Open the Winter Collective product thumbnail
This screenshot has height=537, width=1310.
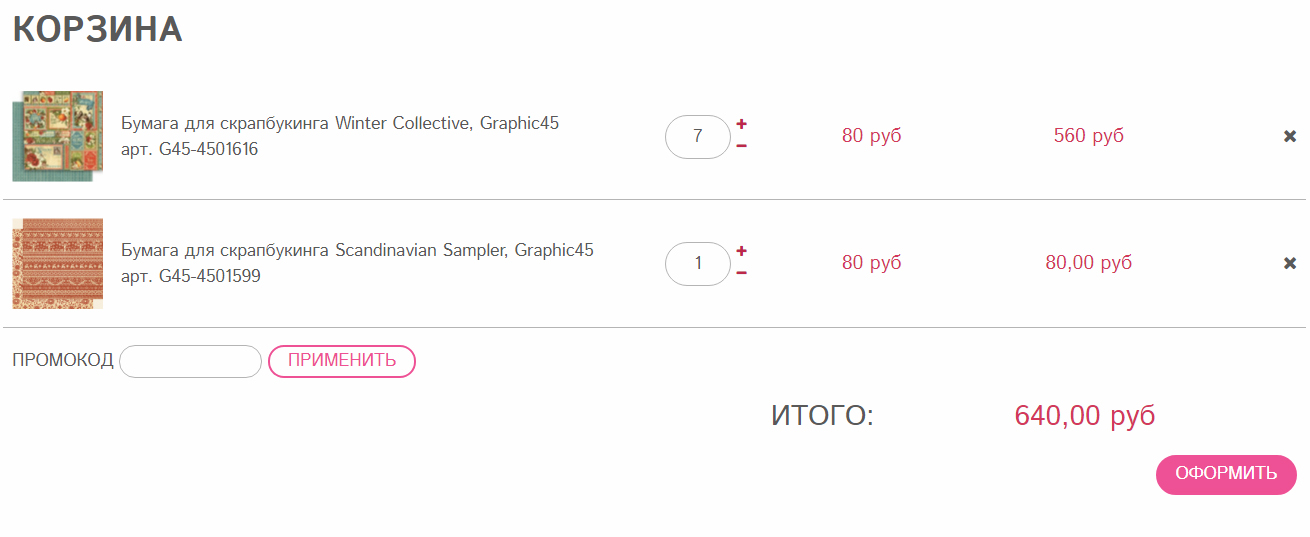pos(57,136)
